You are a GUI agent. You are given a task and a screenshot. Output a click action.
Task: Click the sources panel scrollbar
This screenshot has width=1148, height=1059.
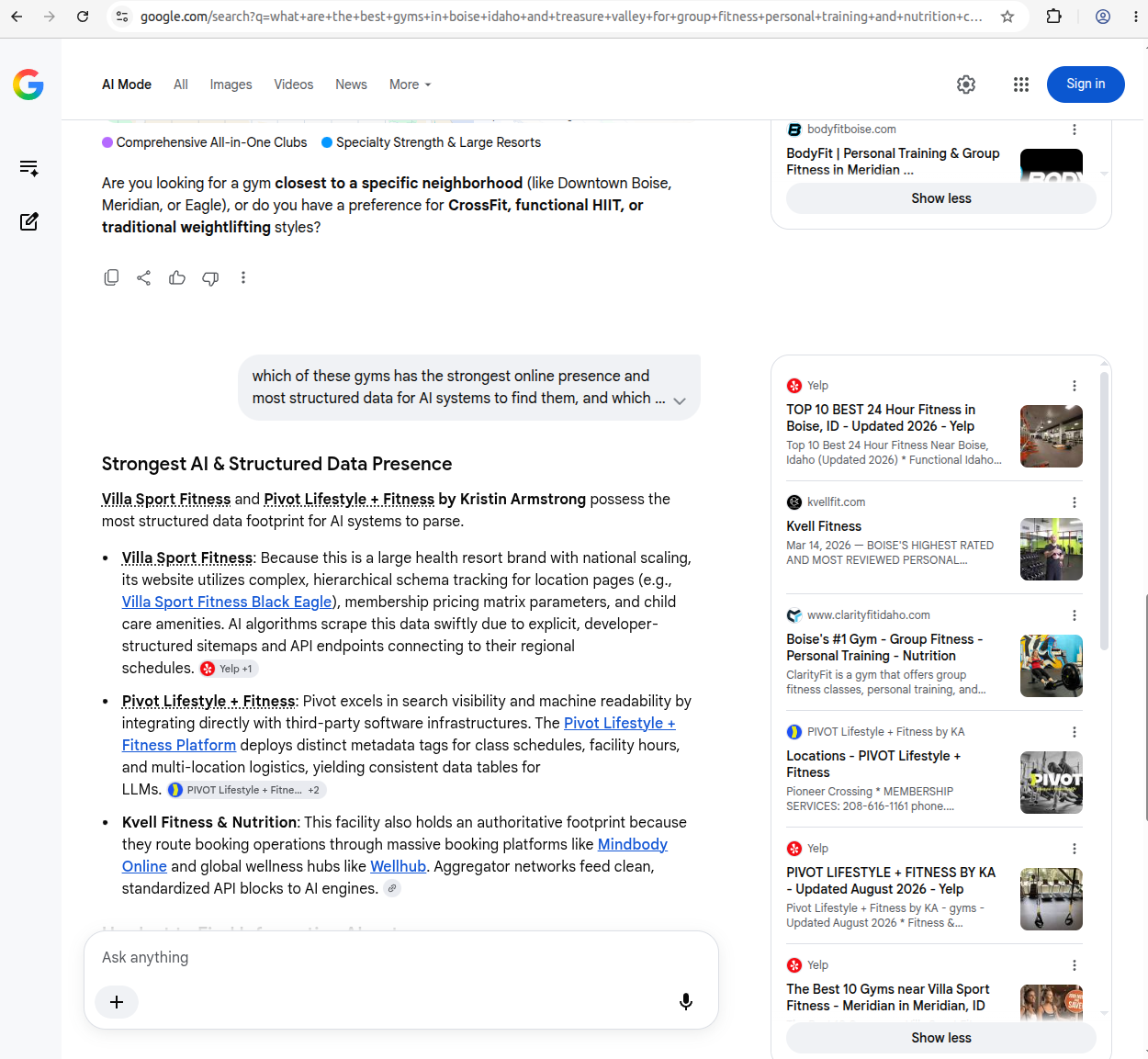point(1104,512)
